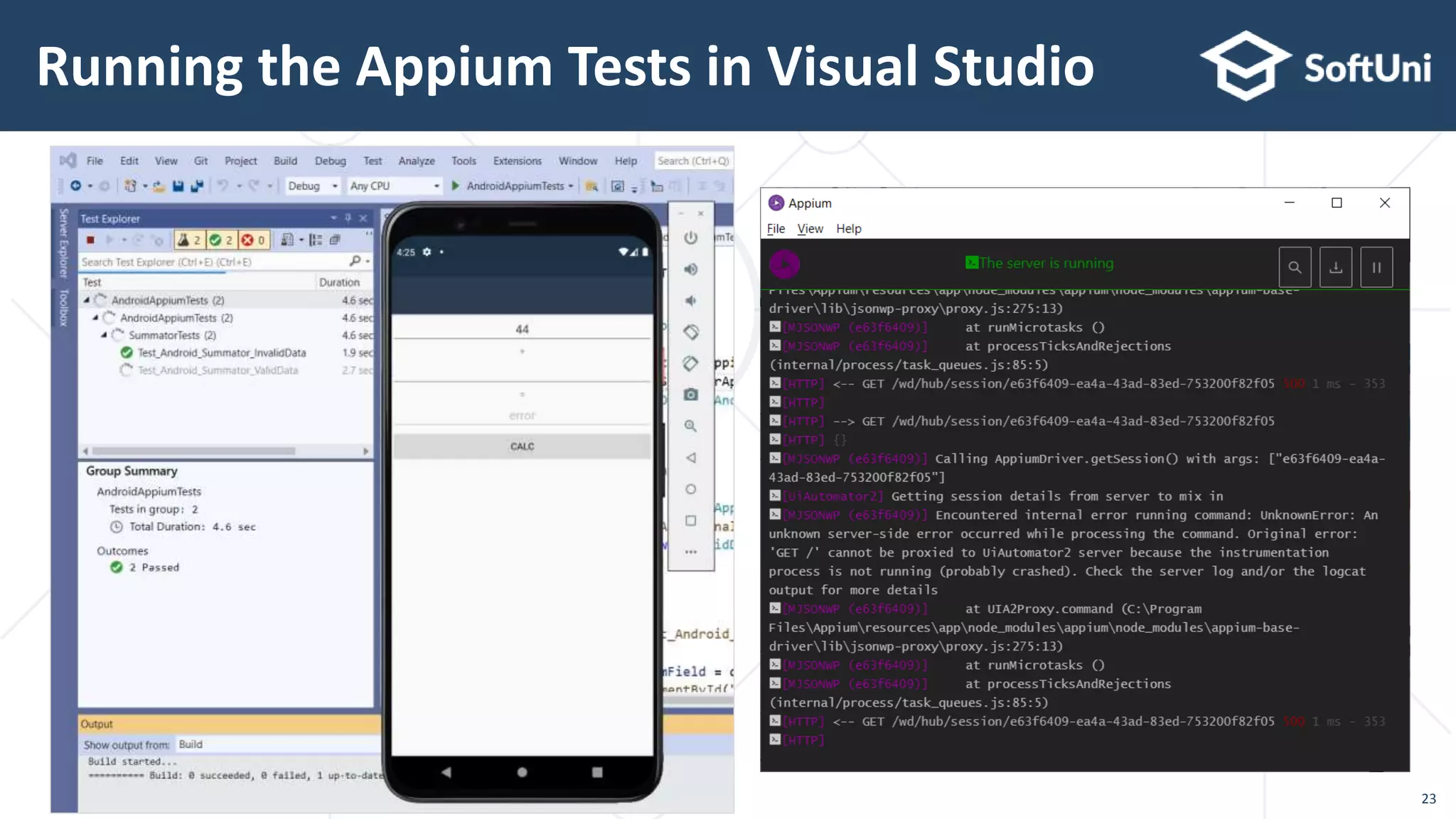The image size is (1456, 819).
Task: Open the playlist dropdown in Test Explorer
Action: (x=301, y=240)
